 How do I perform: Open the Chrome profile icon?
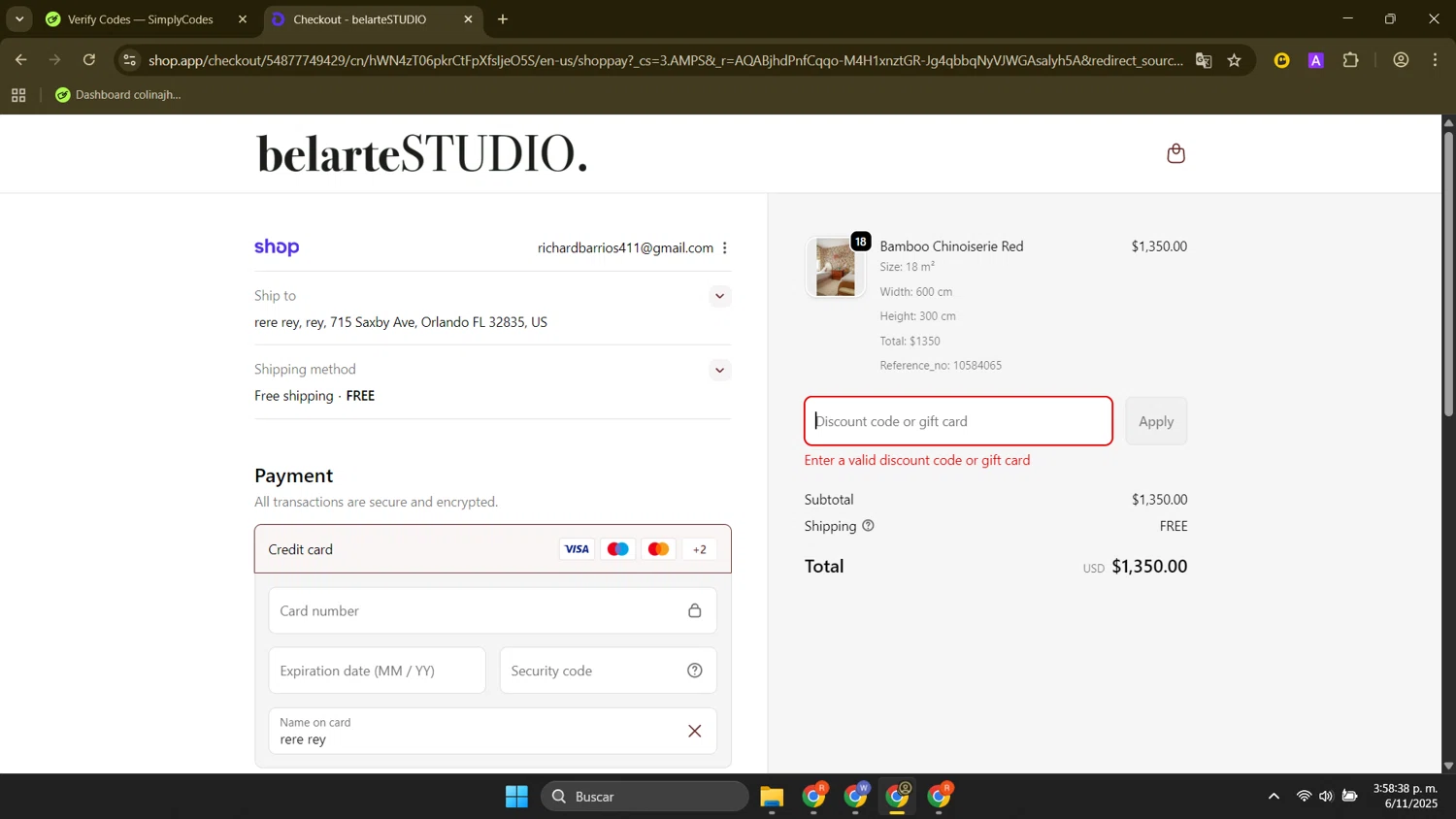[x=1401, y=60]
